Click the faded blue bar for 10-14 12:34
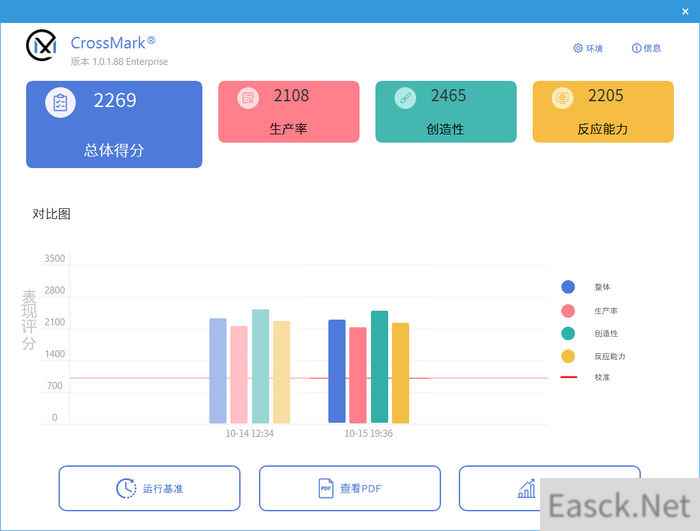 218,371
